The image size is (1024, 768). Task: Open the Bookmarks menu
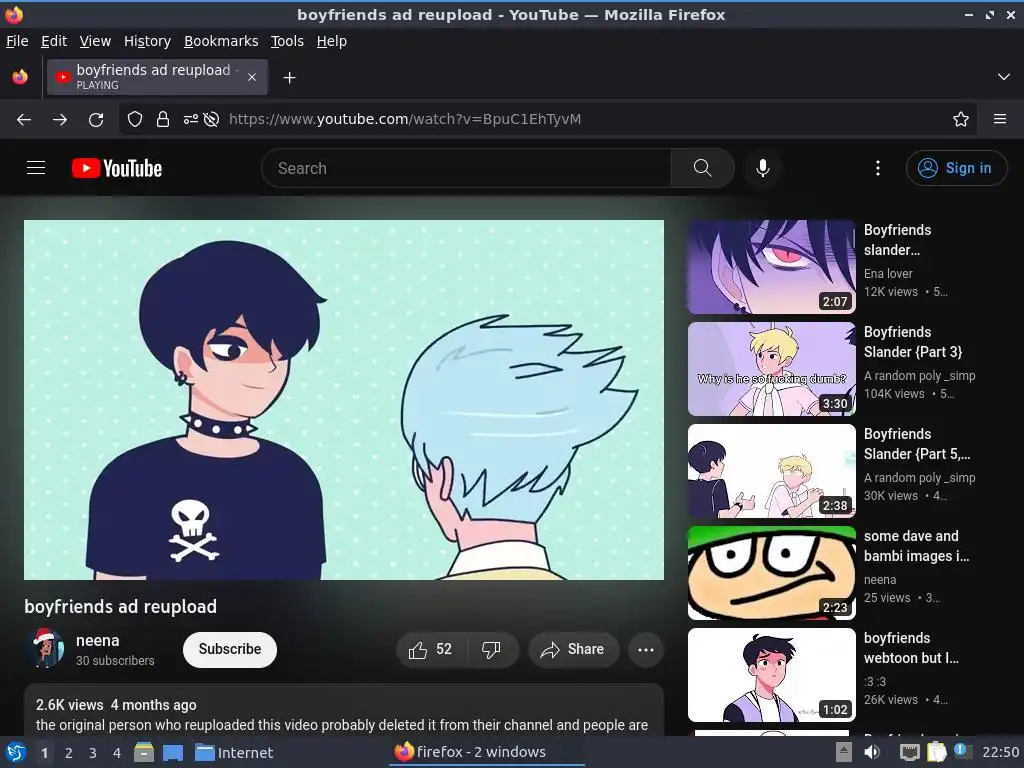coord(221,41)
